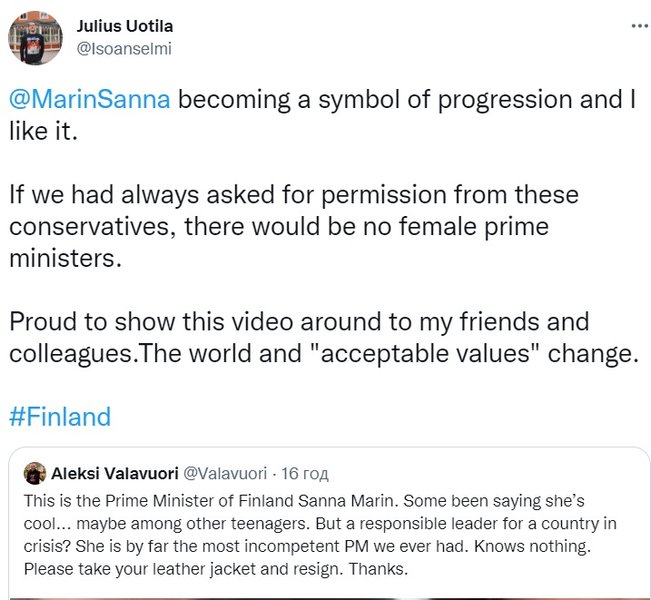Click the "16 год" quoted tweet timestamp
This screenshot has width=651, height=600.
pyautogui.click(x=306, y=473)
